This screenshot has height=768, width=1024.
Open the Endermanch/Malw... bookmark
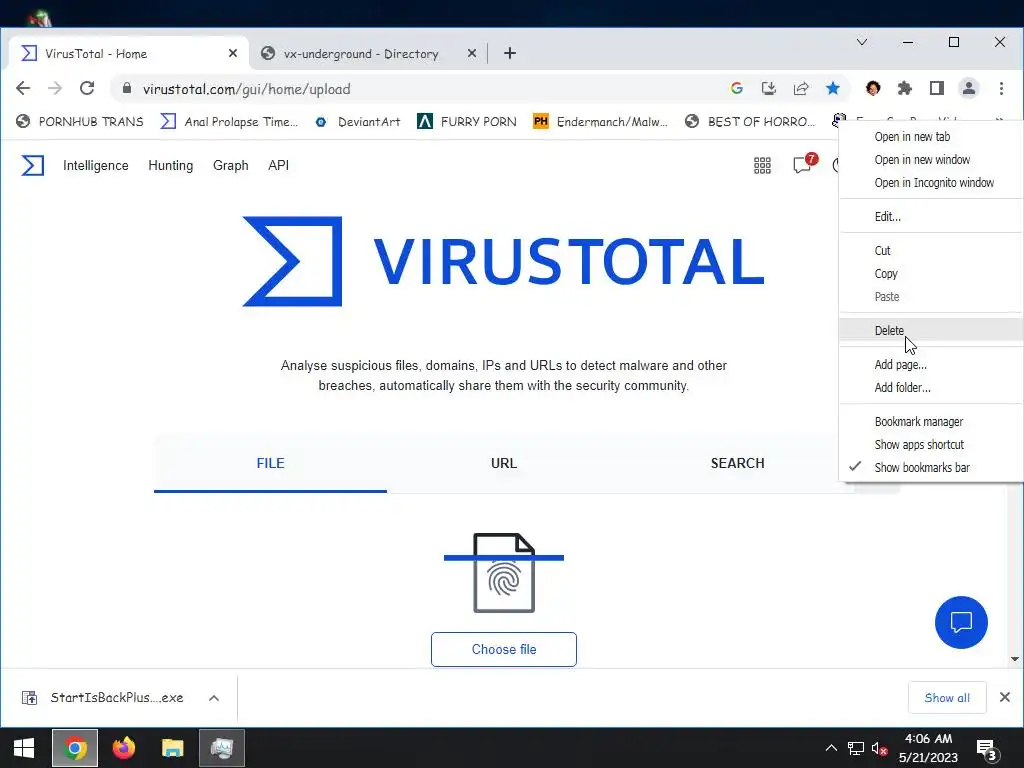point(601,121)
